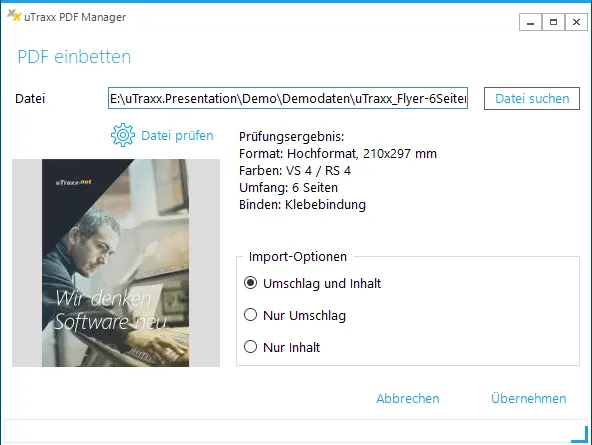Click the text 'Format: Hochformat, 210x297 mm'
Viewport: 592px width, 445px height.
click(338, 154)
